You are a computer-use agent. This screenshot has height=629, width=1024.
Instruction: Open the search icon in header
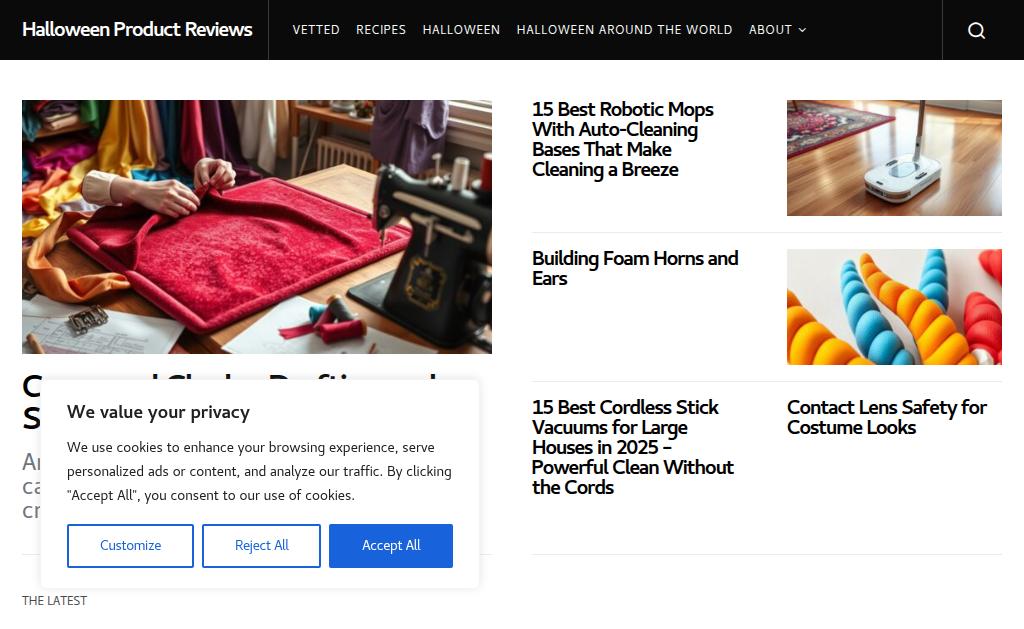976,30
